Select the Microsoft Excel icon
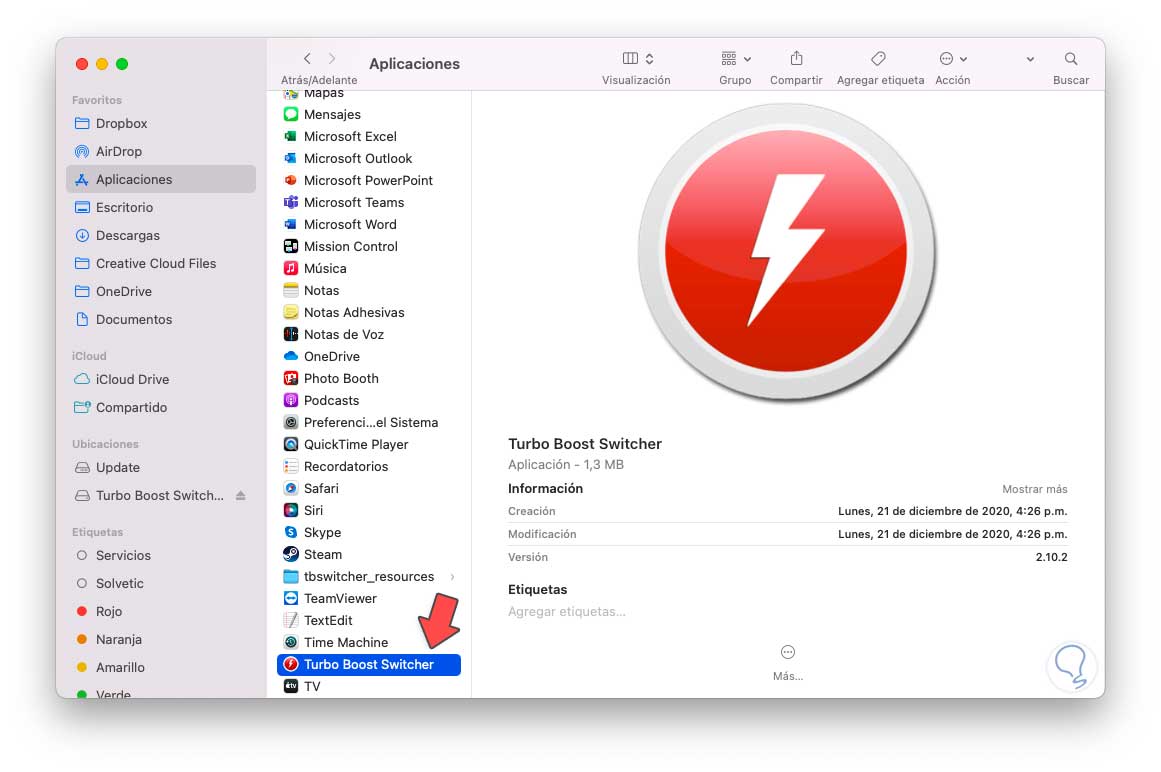 [291, 136]
